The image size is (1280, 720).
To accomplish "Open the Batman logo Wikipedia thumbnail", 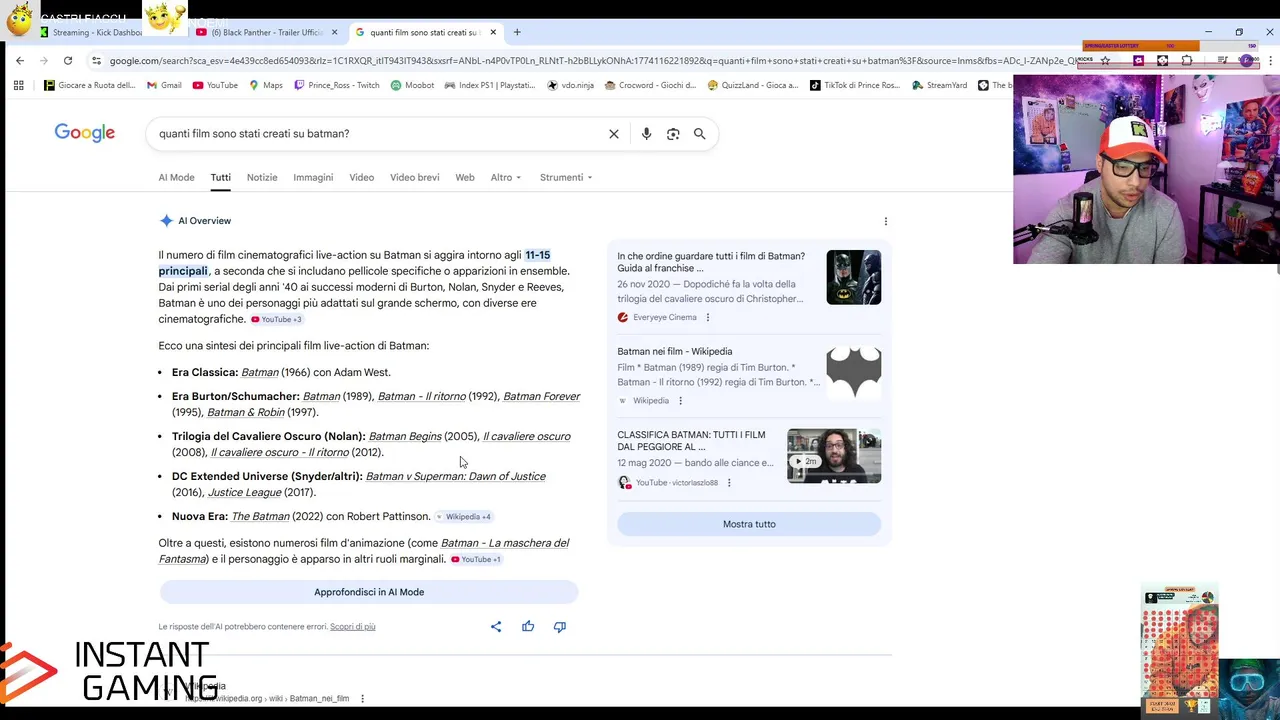I will tap(854, 372).
